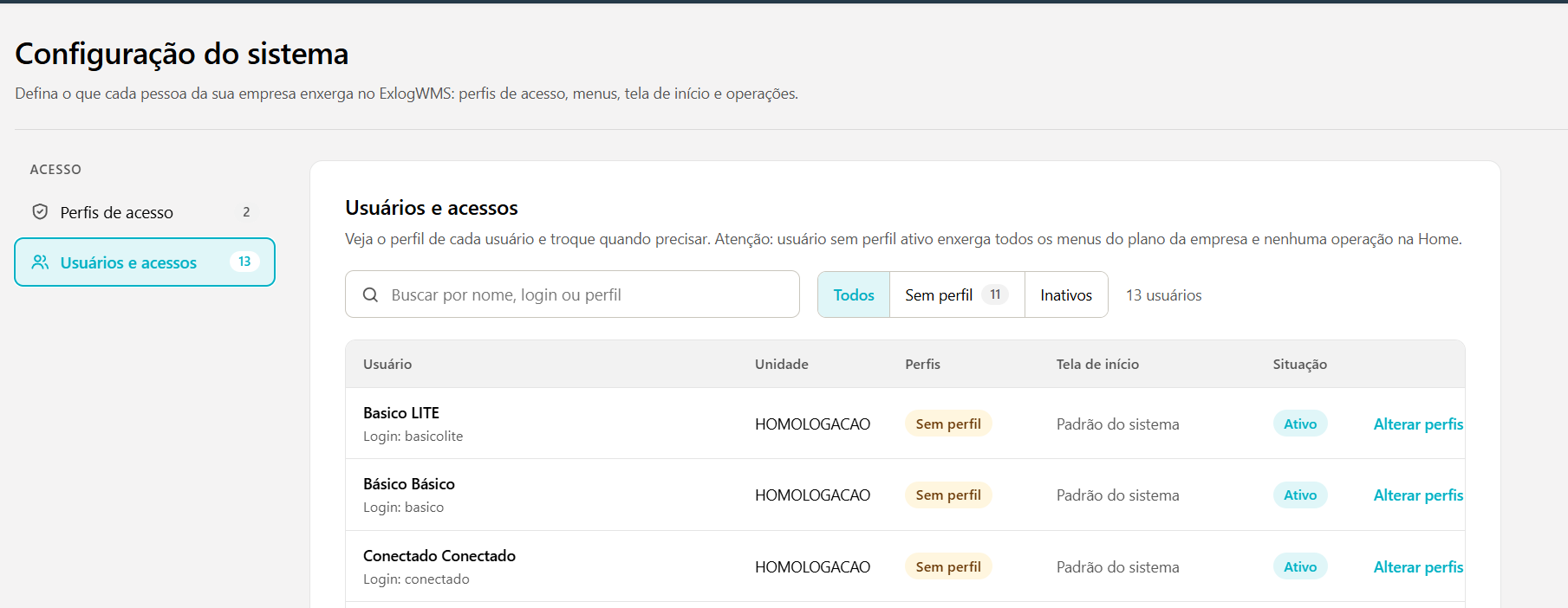This screenshot has height=608, width=1568.
Task: Click the text Login: basico
Action: point(403,508)
